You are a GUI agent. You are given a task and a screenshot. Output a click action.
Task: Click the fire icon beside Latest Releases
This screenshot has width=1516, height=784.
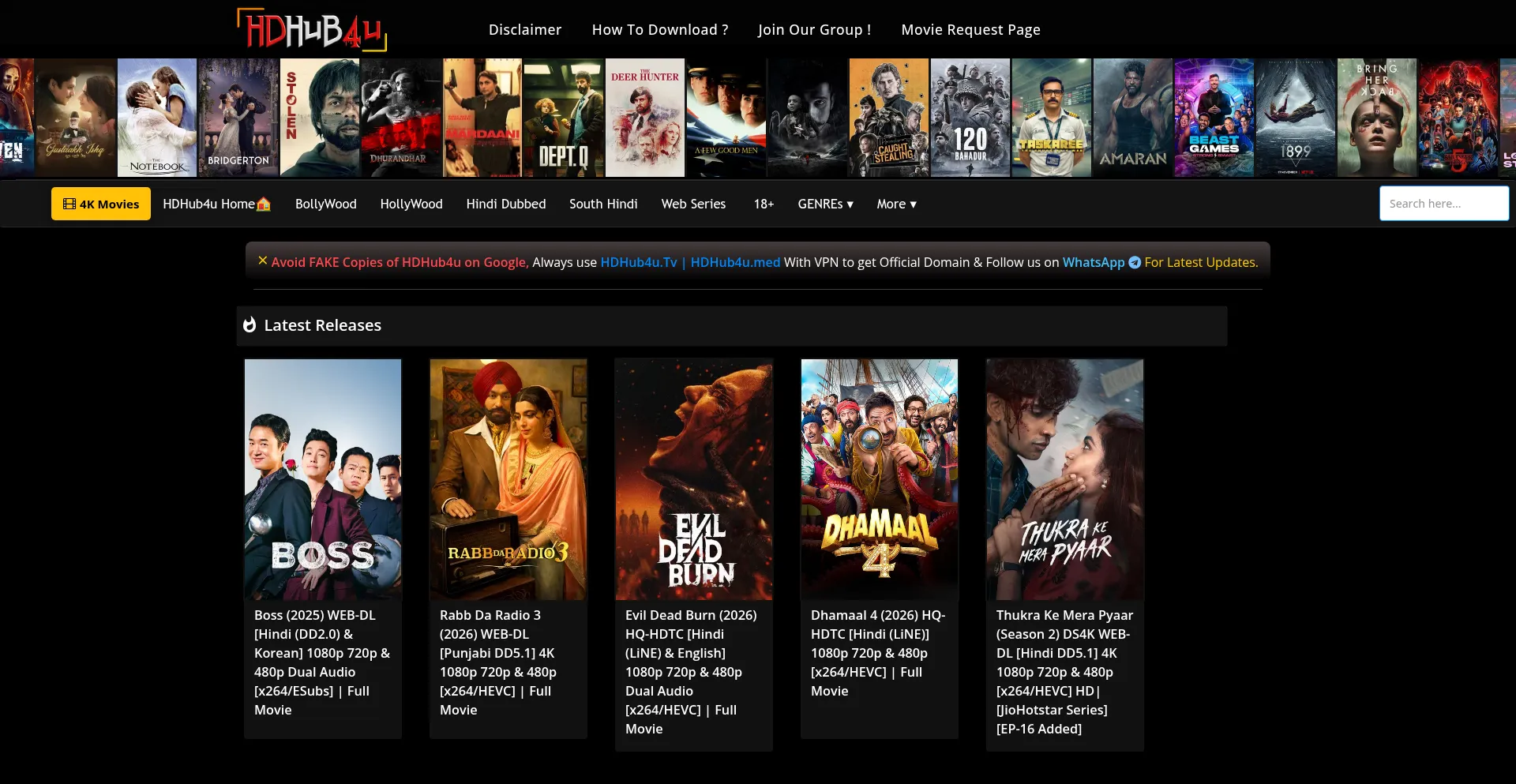coord(250,325)
